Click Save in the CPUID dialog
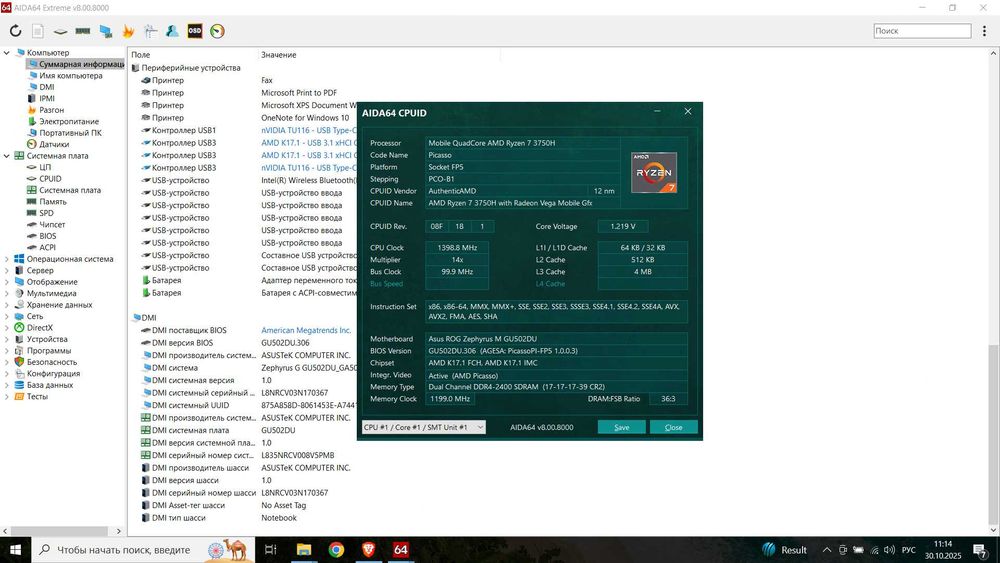1000x563 pixels. point(621,427)
